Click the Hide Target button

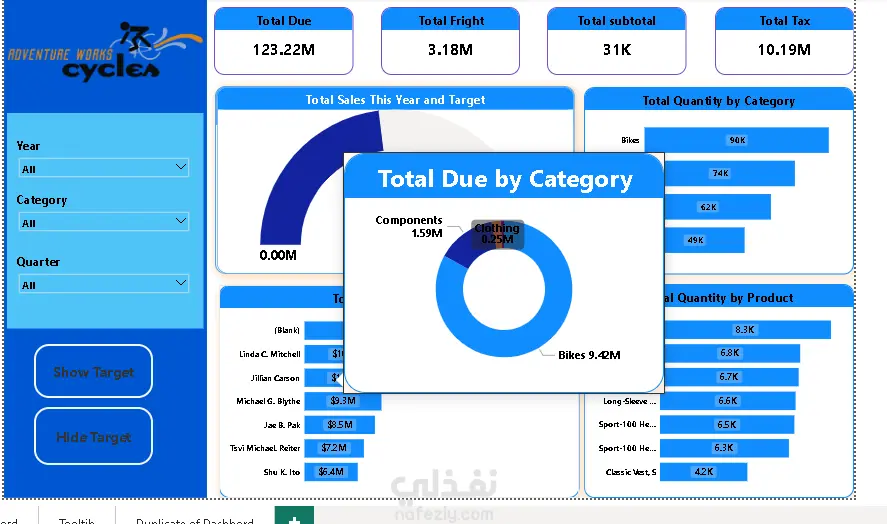tap(93, 436)
